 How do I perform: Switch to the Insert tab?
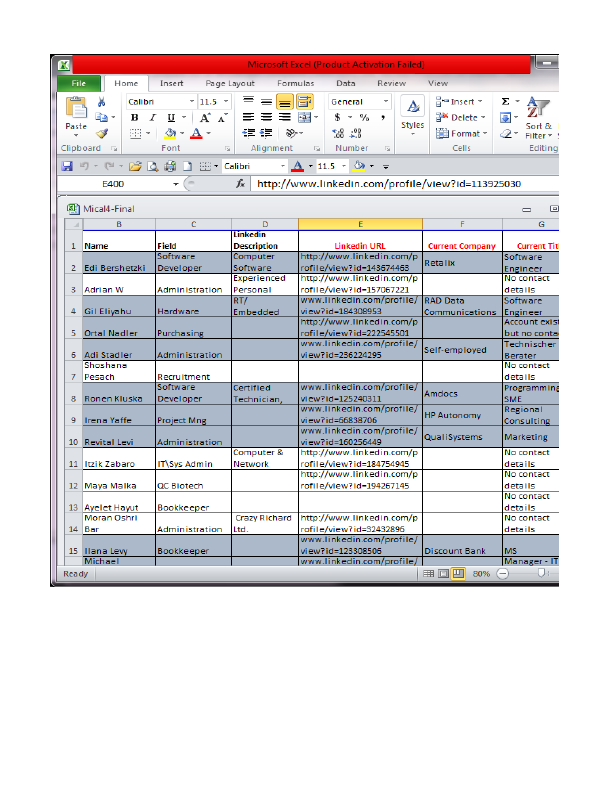pos(172,83)
